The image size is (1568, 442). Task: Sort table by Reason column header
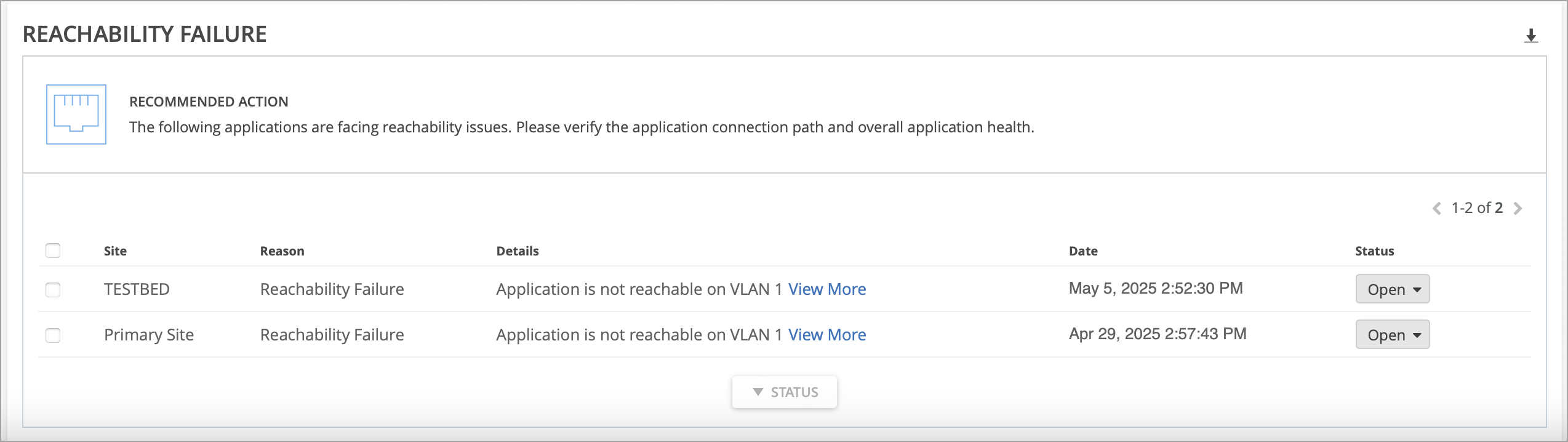click(282, 251)
